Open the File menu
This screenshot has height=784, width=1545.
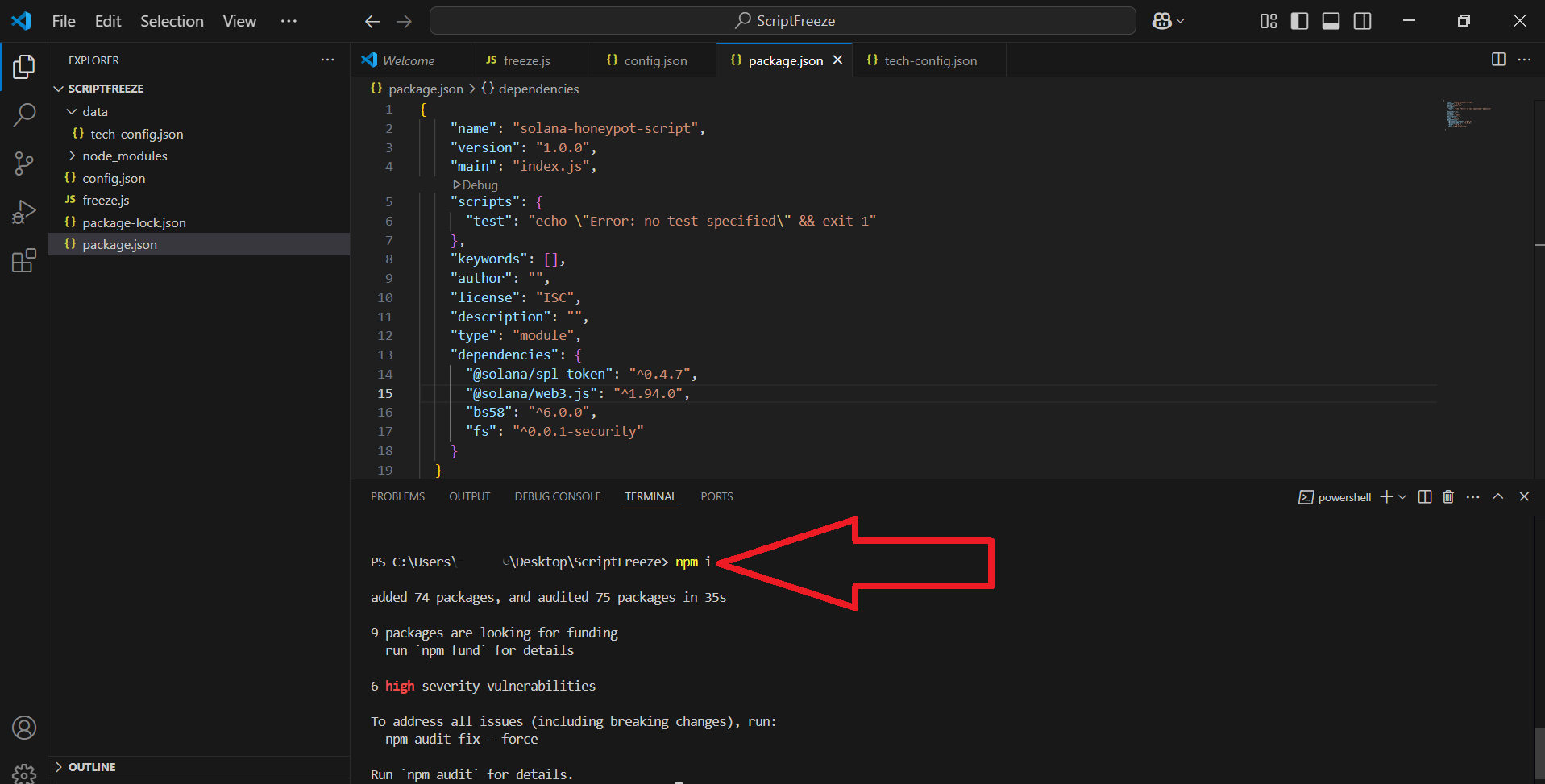(64, 21)
